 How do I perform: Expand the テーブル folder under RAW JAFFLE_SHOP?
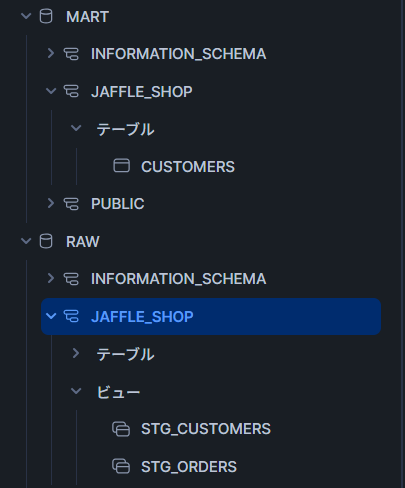point(76,353)
